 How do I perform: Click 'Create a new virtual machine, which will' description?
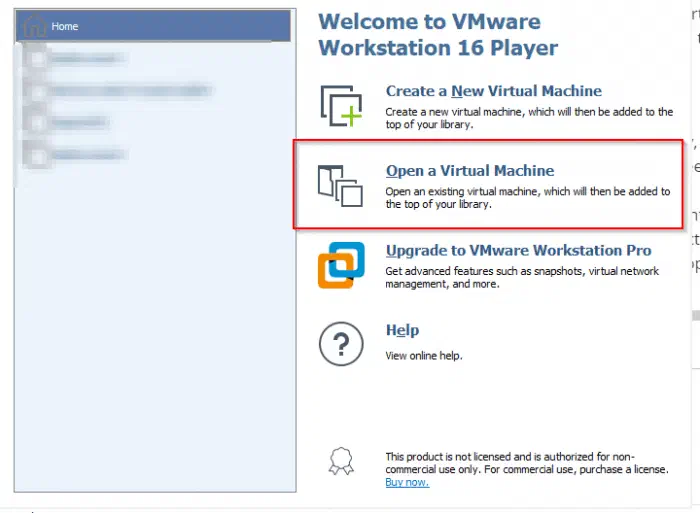[x=529, y=118]
